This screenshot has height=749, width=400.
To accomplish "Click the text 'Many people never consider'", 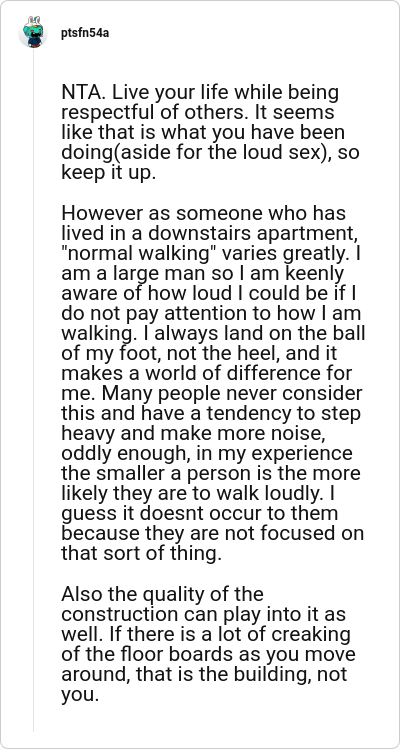I will pos(232,394).
